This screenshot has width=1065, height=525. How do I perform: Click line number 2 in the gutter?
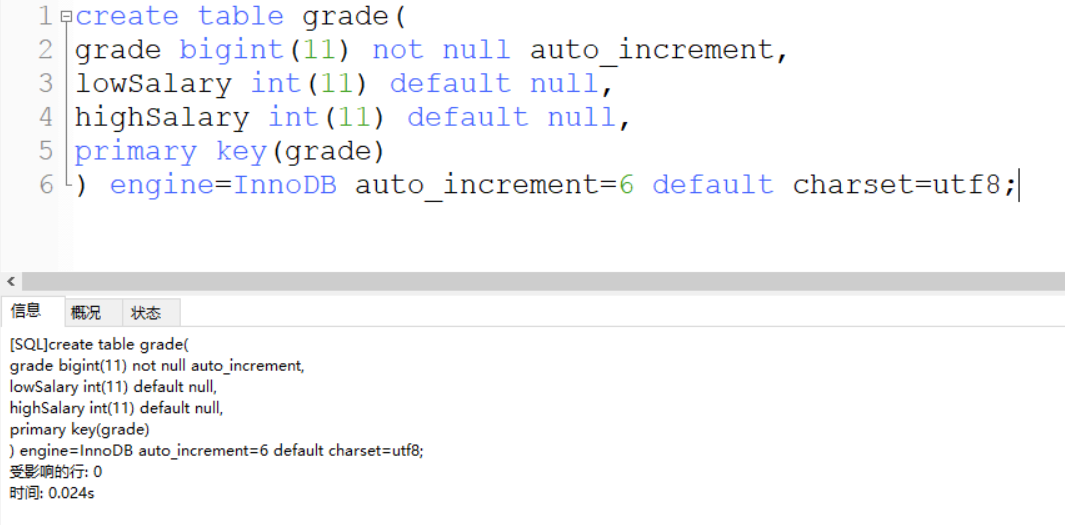tap(46, 50)
